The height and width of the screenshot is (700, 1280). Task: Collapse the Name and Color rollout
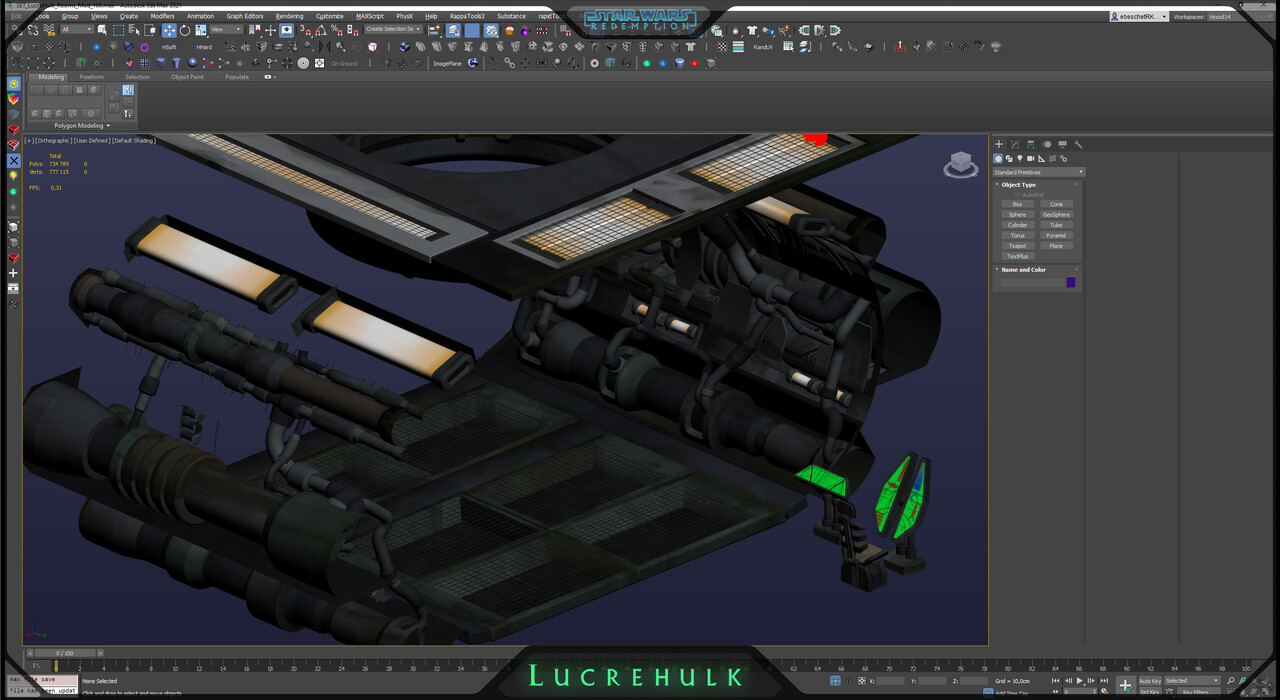coord(1023,270)
